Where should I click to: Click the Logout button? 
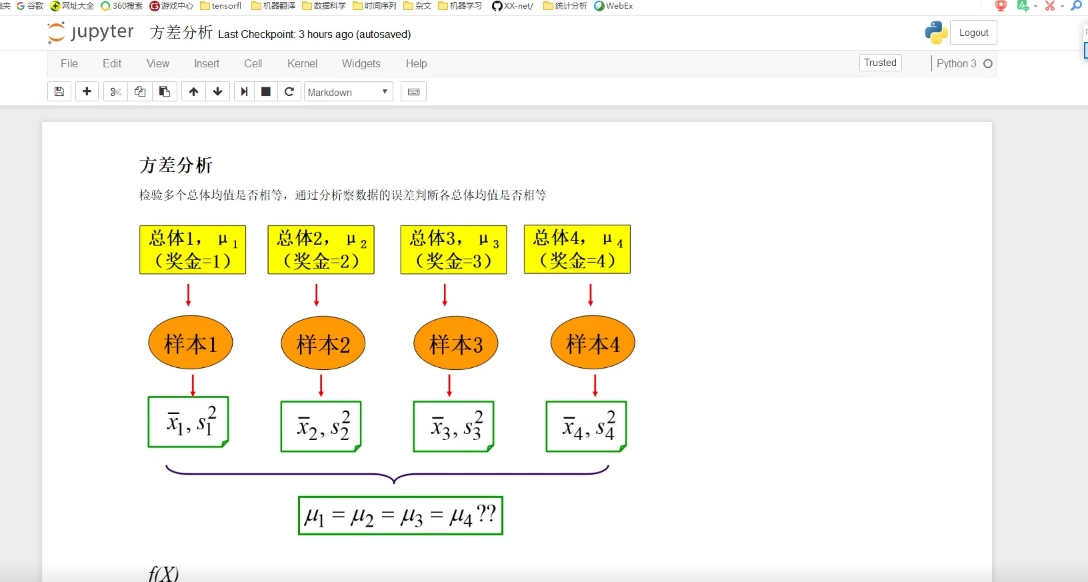pos(972,33)
